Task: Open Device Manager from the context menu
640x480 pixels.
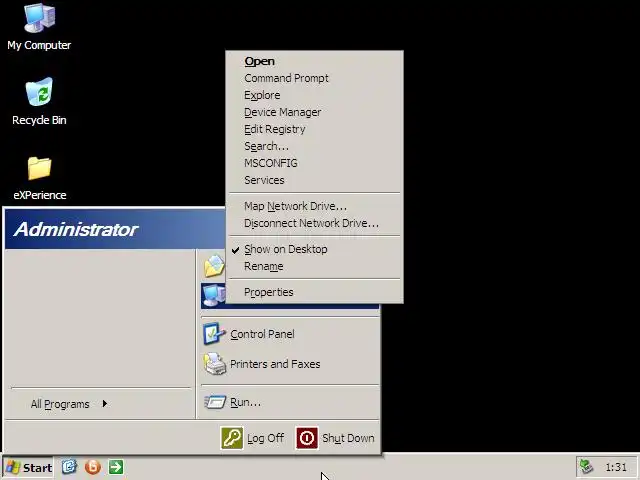Action: [x=314, y=112]
